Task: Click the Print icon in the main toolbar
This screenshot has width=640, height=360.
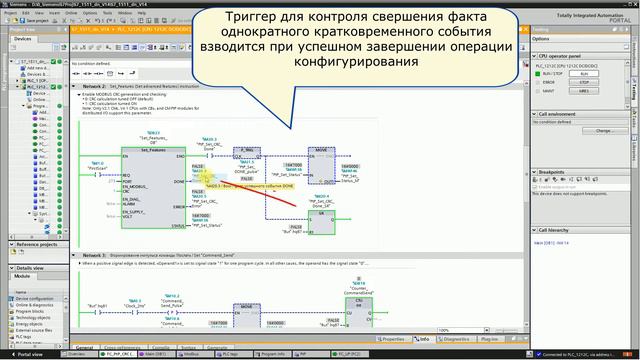Action: point(55,20)
